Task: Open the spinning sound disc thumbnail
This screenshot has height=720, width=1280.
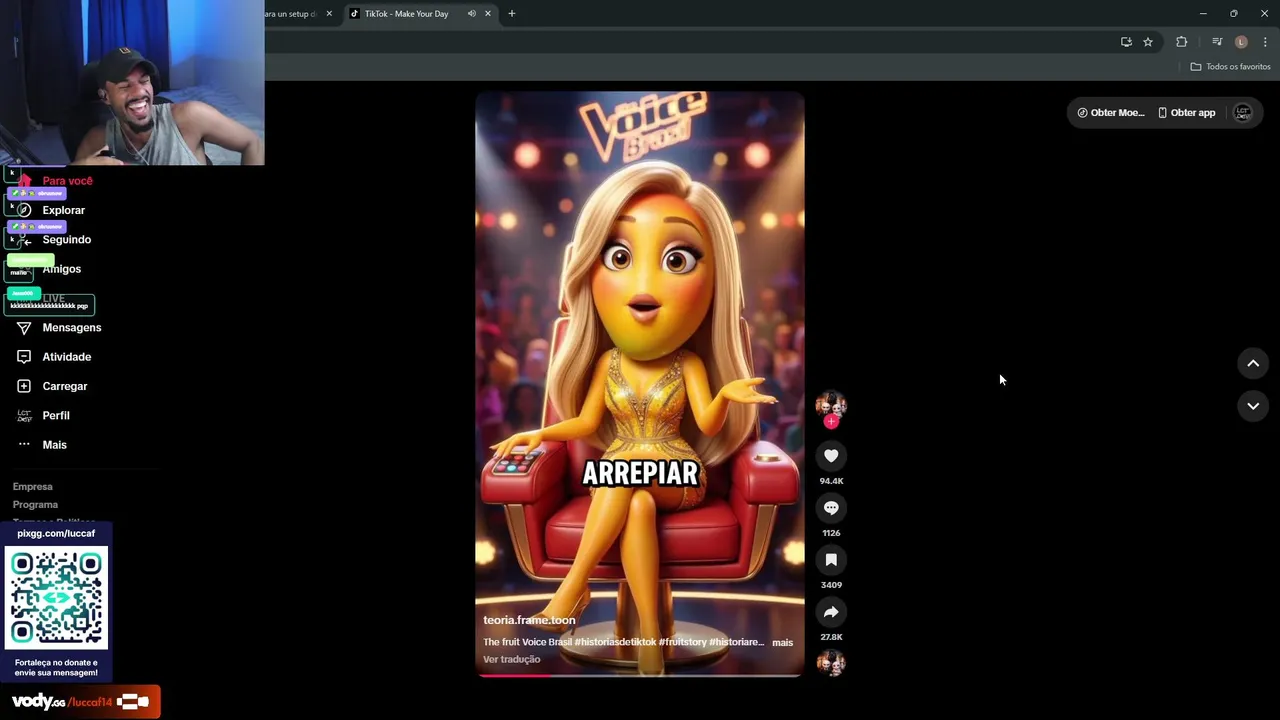Action: pos(831,663)
